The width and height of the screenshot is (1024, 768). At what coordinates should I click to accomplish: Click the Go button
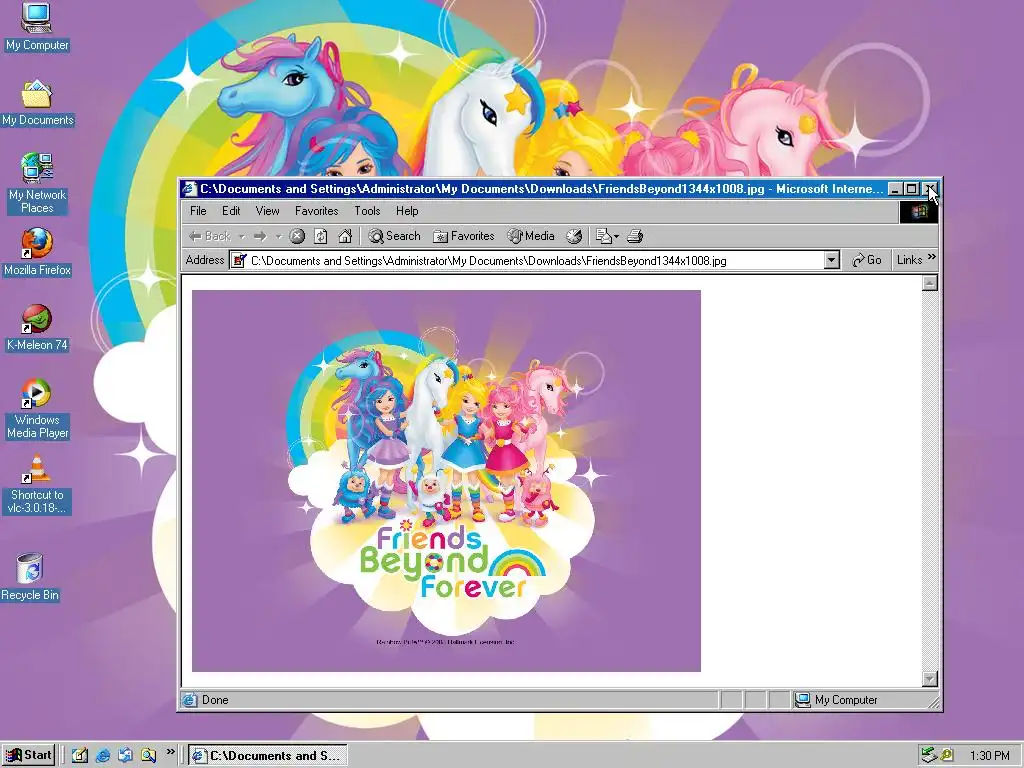point(867,261)
